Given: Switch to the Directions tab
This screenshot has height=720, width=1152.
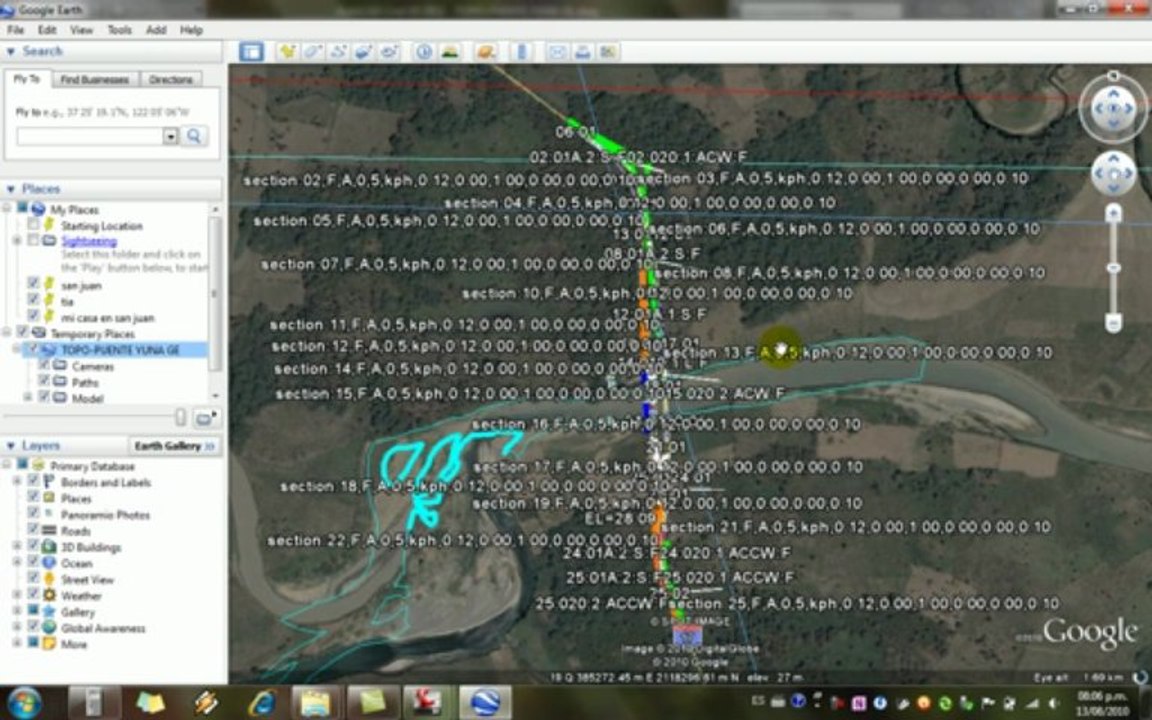Looking at the screenshot, I should coord(170,79).
